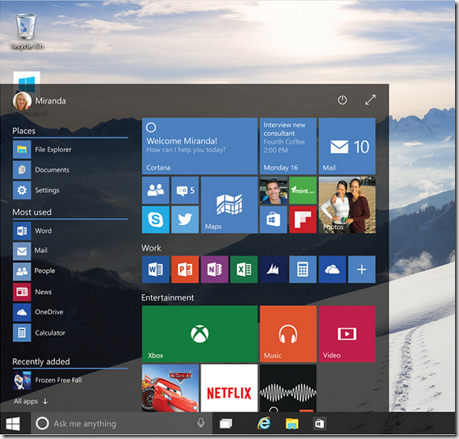Open Documents from Places list
Image resolution: width=459 pixels, height=439 pixels.
tap(70, 170)
